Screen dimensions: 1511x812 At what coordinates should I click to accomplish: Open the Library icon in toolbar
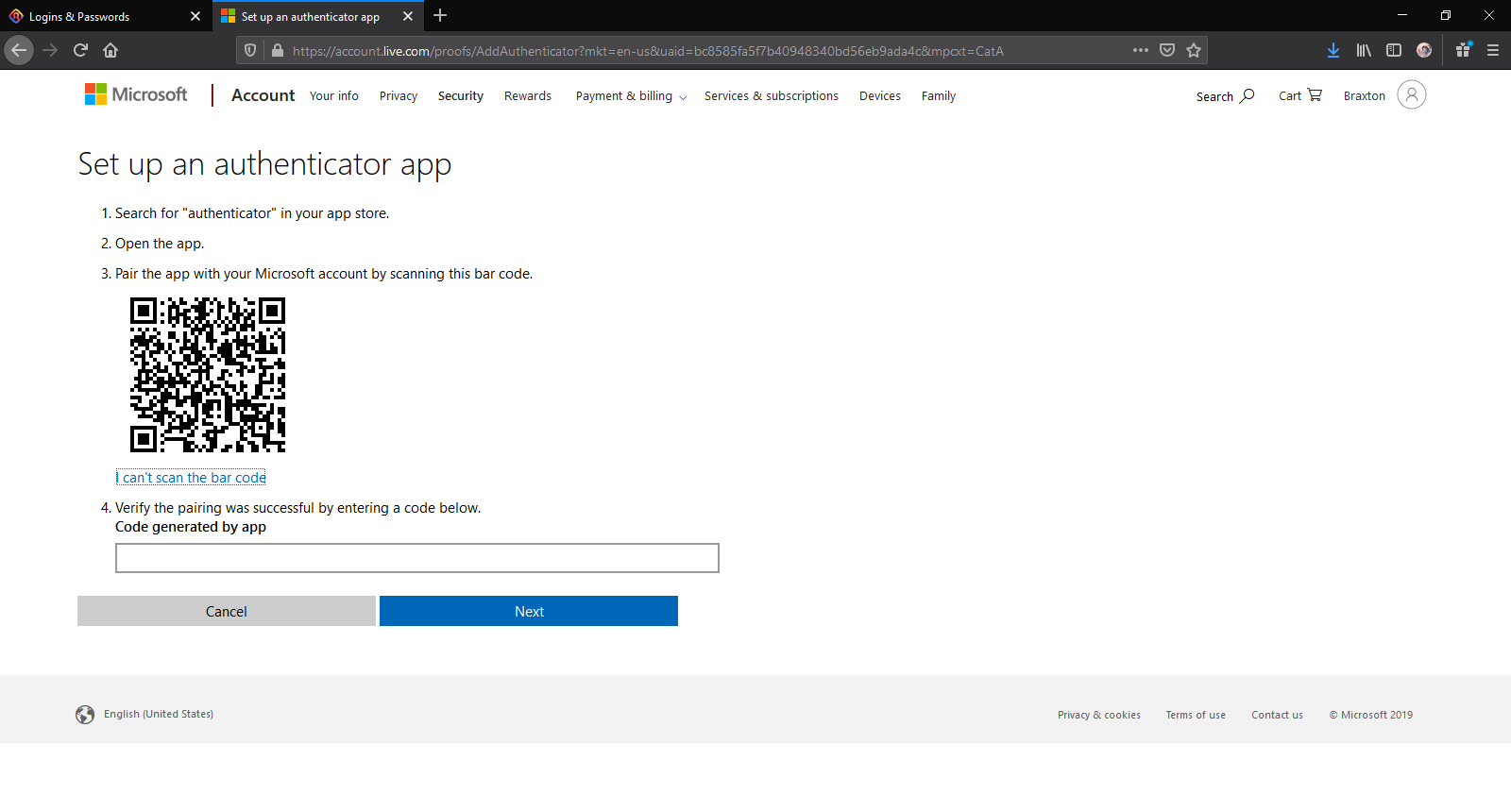(1364, 50)
